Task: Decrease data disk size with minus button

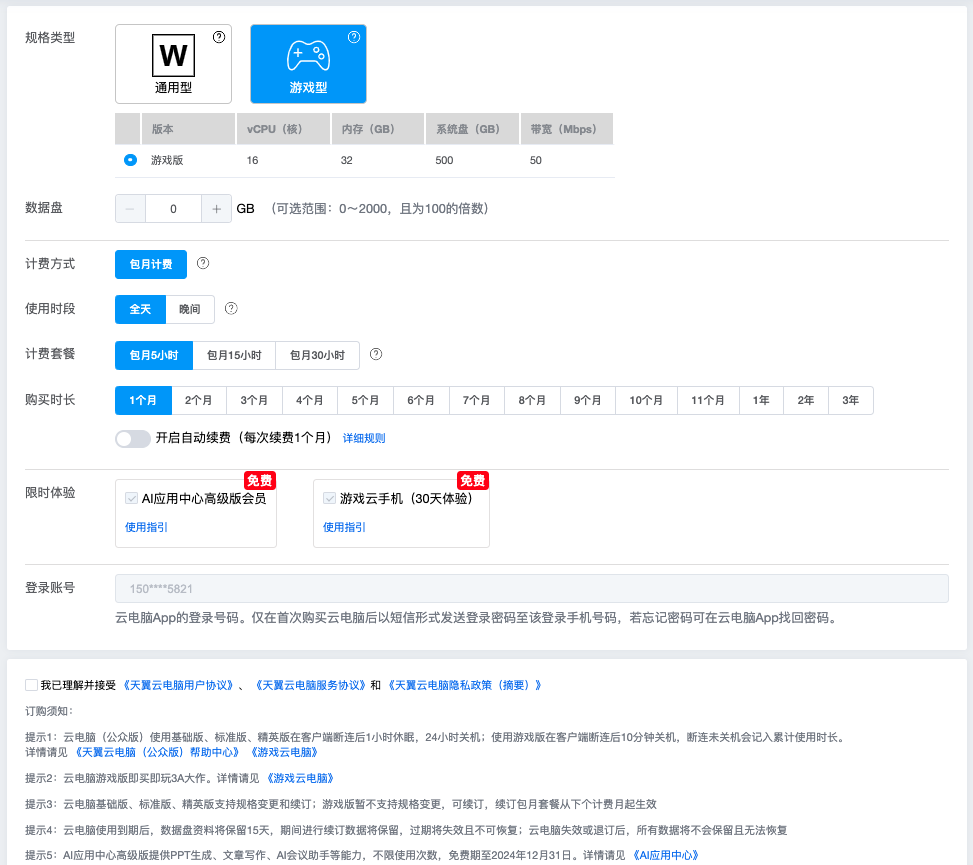Action: pos(130,208)
